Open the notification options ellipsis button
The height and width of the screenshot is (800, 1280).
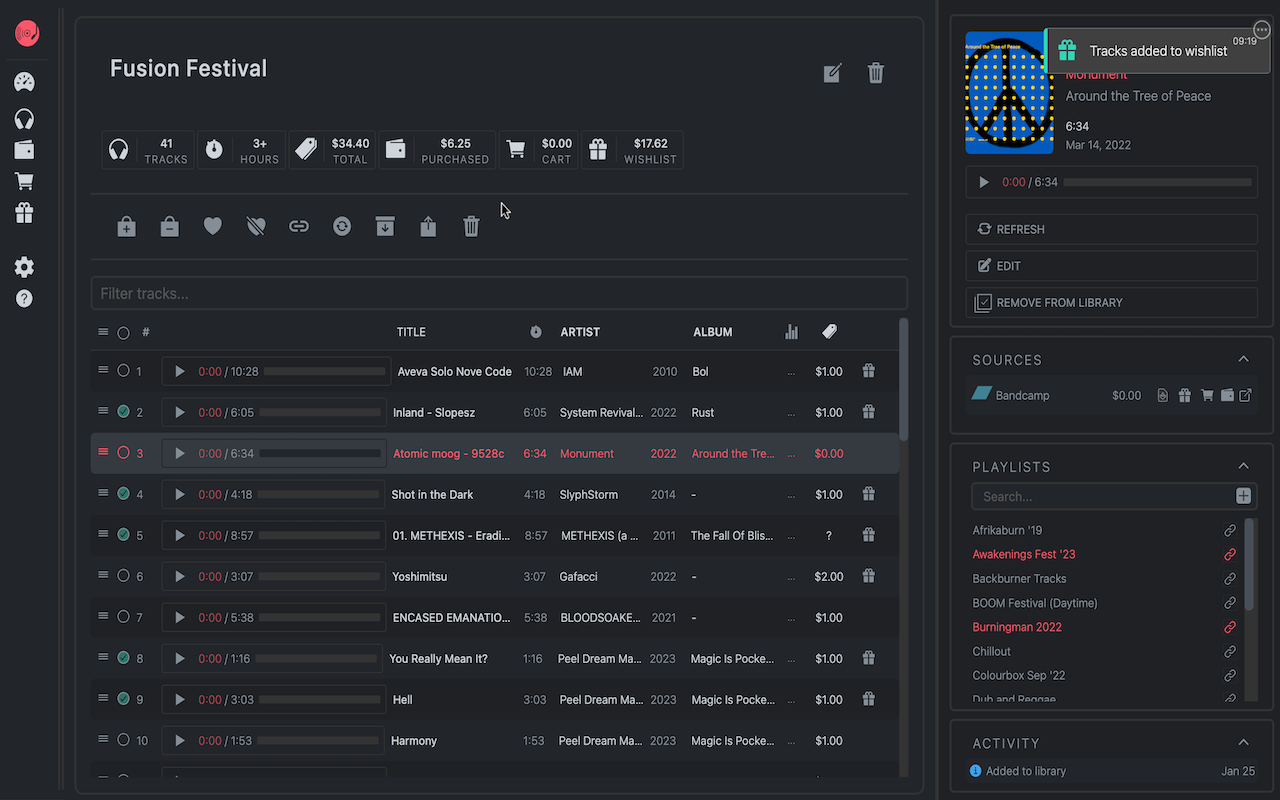[x=1262, y=30]
